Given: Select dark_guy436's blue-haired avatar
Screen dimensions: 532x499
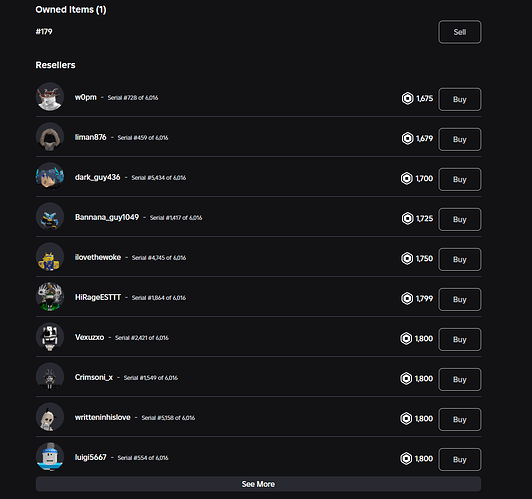Looking at the screenshot, I should point(50,177).
